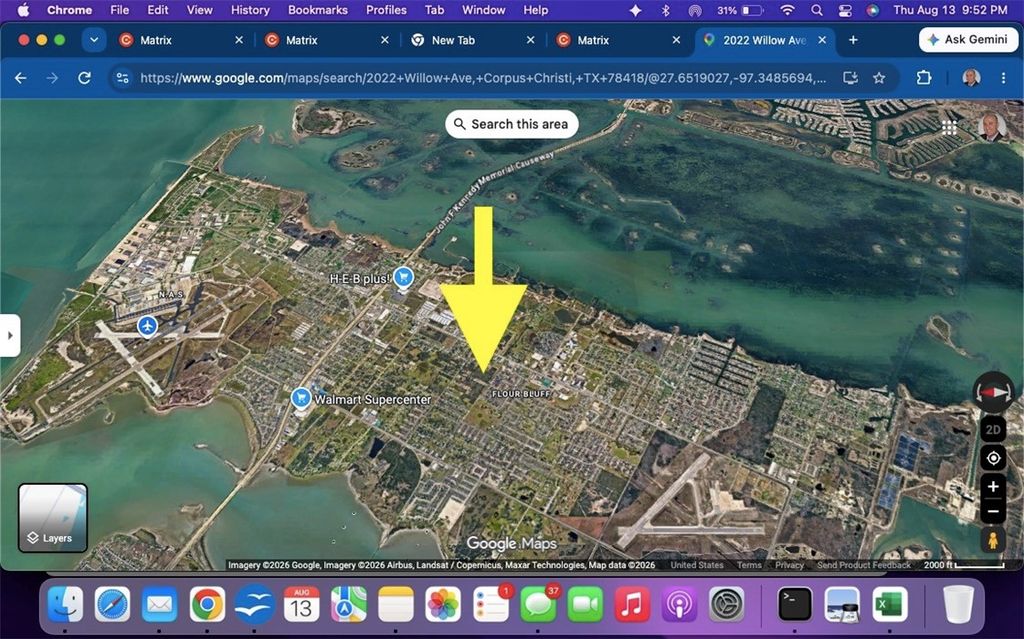Open the Chrome three-dot menu

[x=1003, y=78]
